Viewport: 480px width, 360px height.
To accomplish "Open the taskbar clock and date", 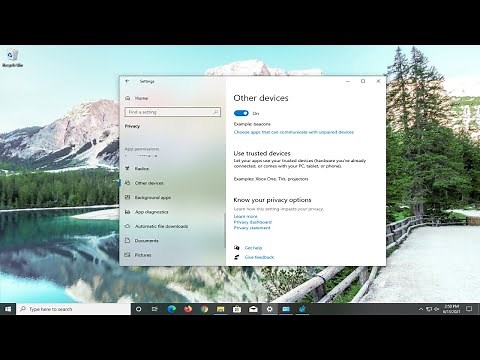I will tap(451, 309).
